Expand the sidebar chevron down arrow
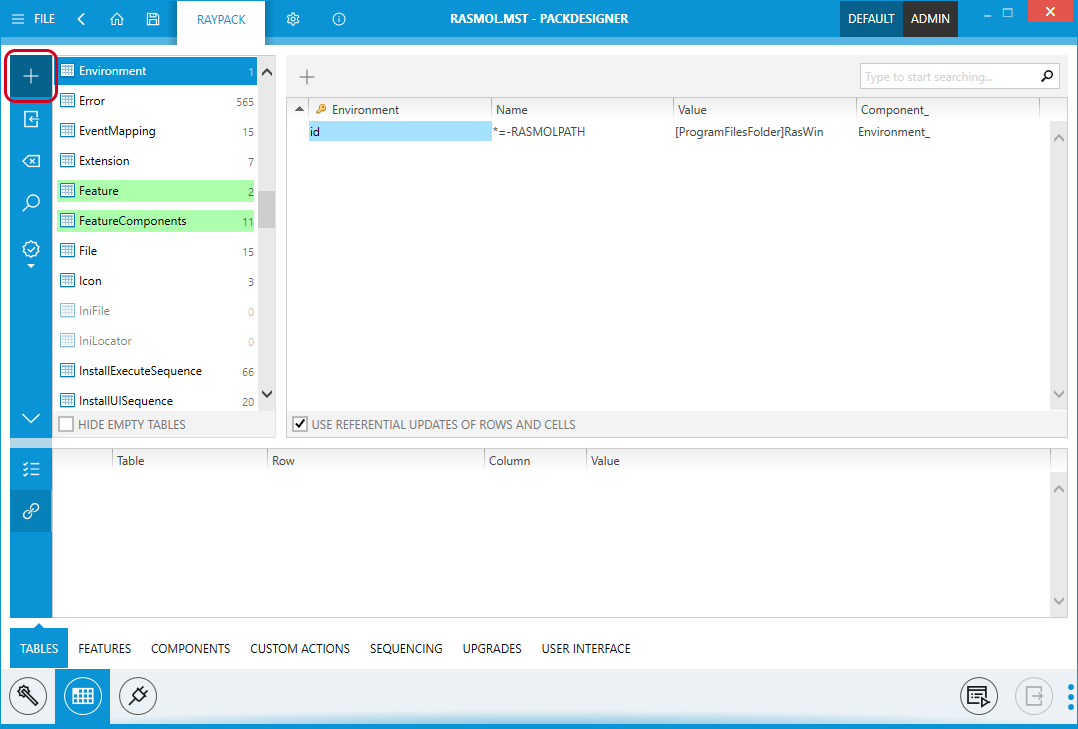Viewport: 1078px width, 729px height. [x=31, y=418]
